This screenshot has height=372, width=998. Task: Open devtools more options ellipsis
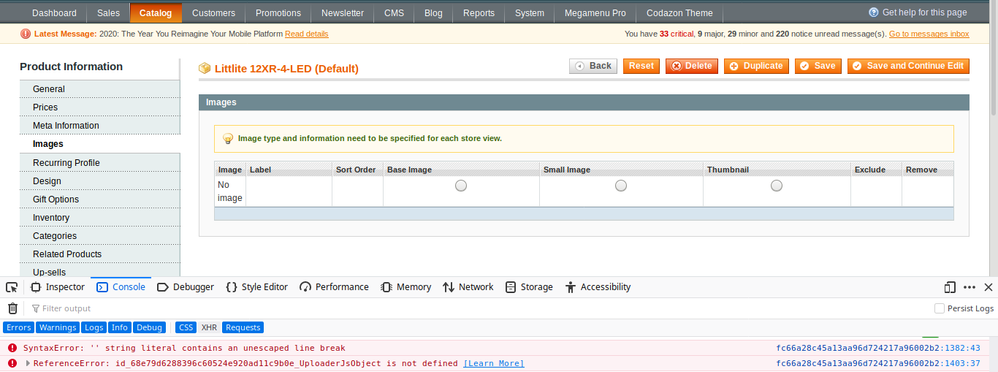(x=970, y=287)
